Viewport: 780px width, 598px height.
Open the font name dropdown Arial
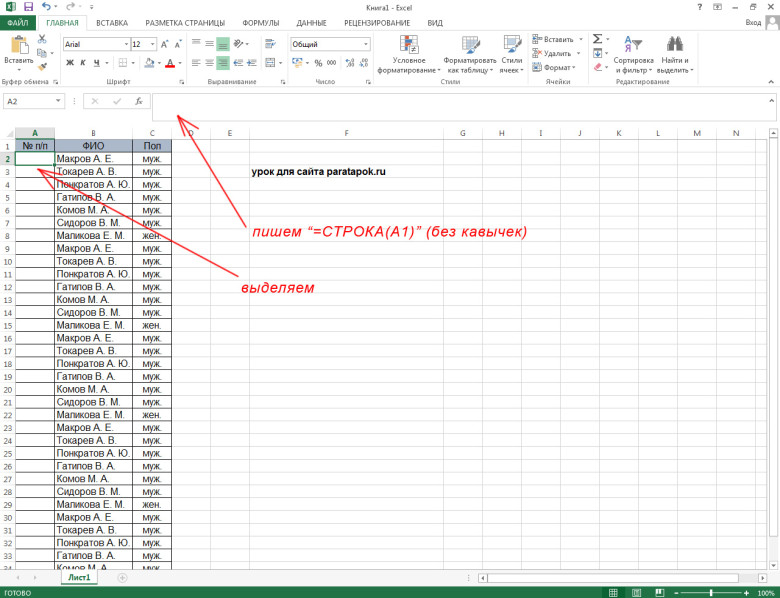[126, 44]
